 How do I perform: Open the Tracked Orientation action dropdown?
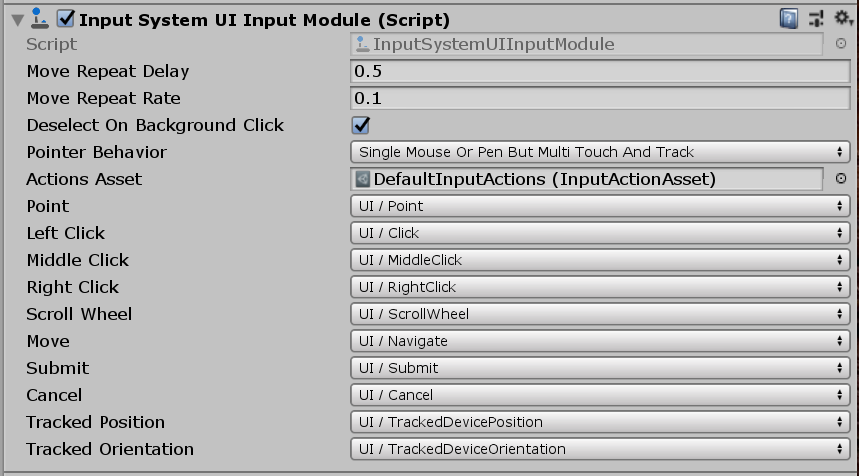[x=600, y=449]
